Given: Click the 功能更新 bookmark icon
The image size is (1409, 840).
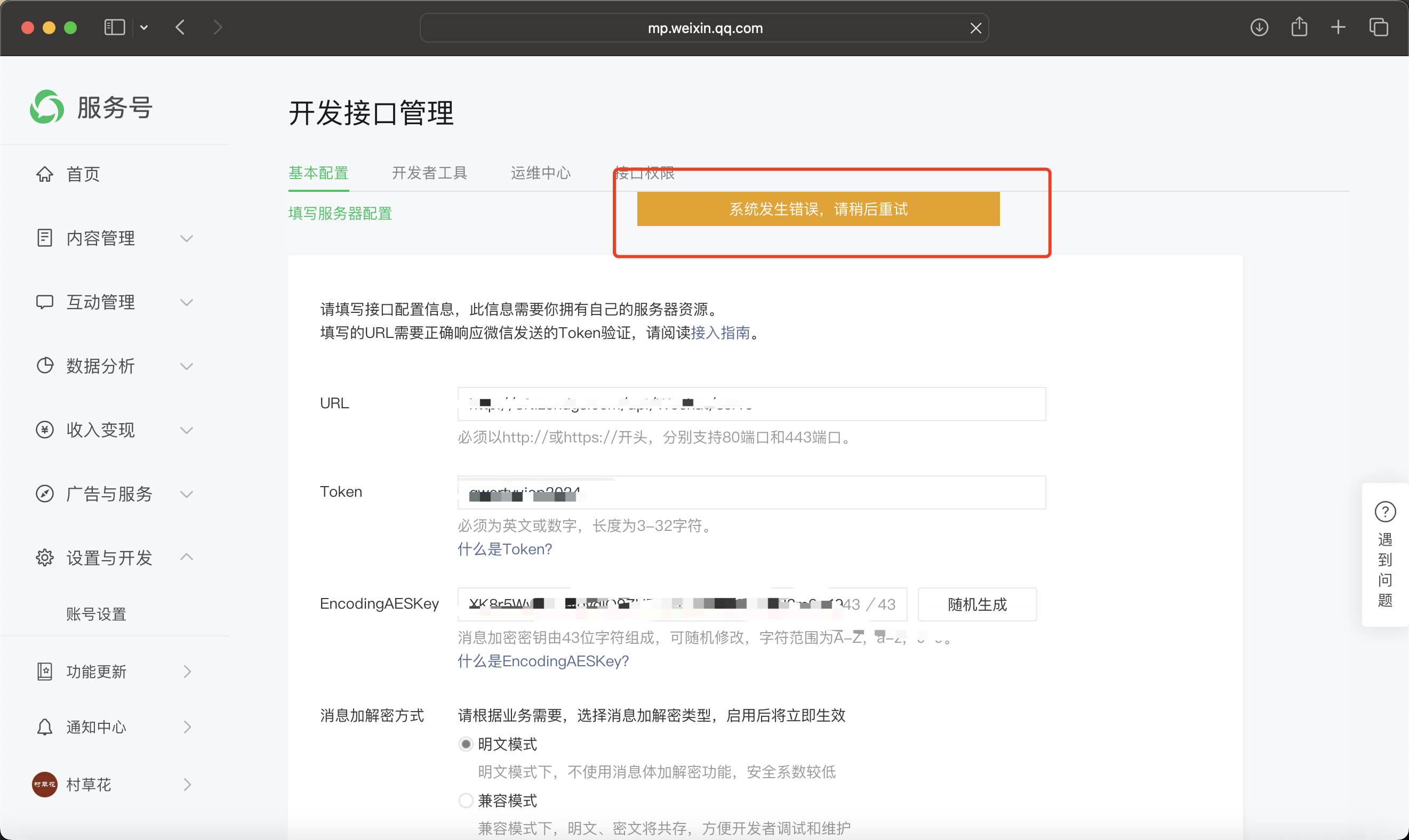Looking at the screenshot, I should point(45,672).
